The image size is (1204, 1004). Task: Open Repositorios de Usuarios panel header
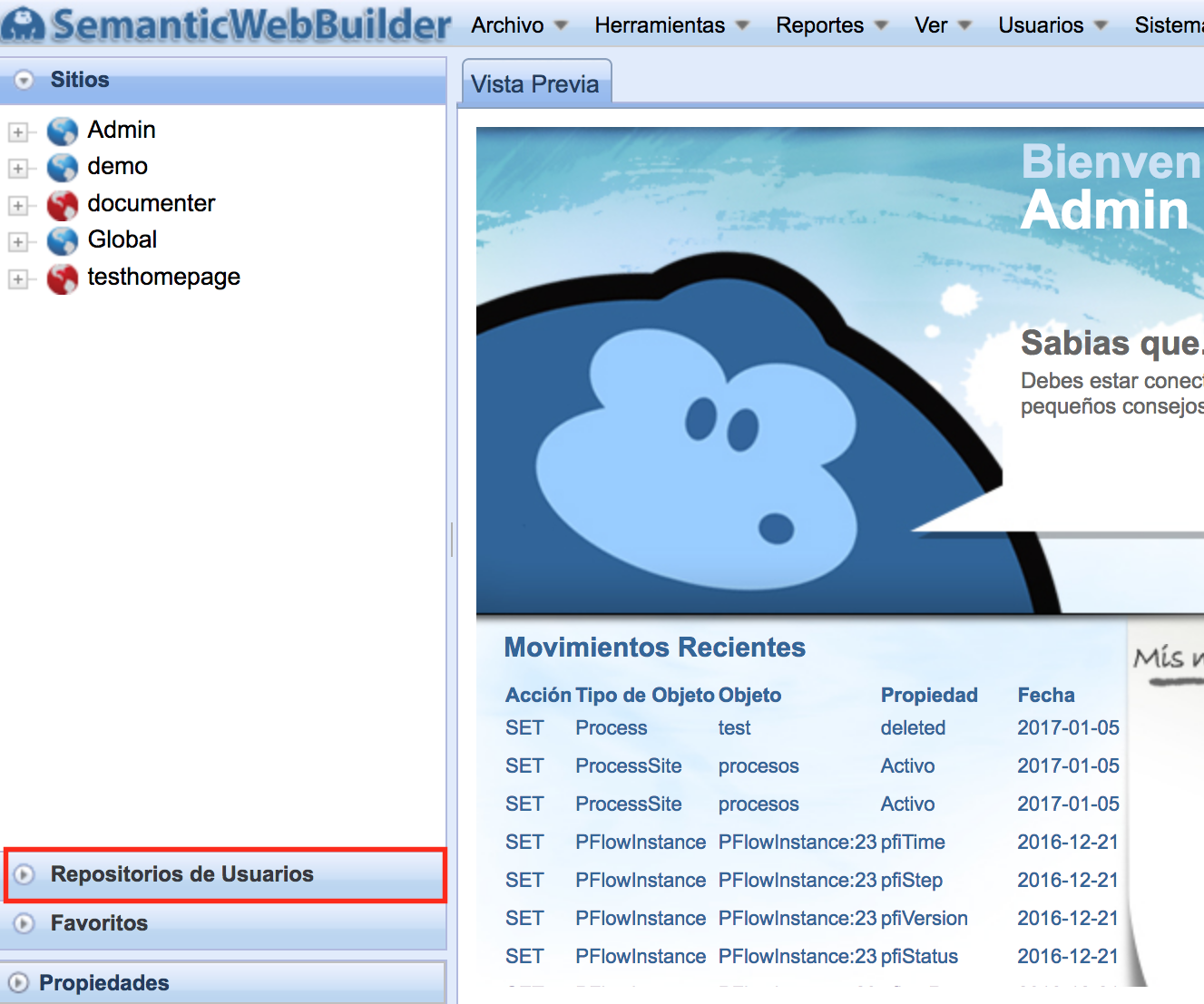225,874
